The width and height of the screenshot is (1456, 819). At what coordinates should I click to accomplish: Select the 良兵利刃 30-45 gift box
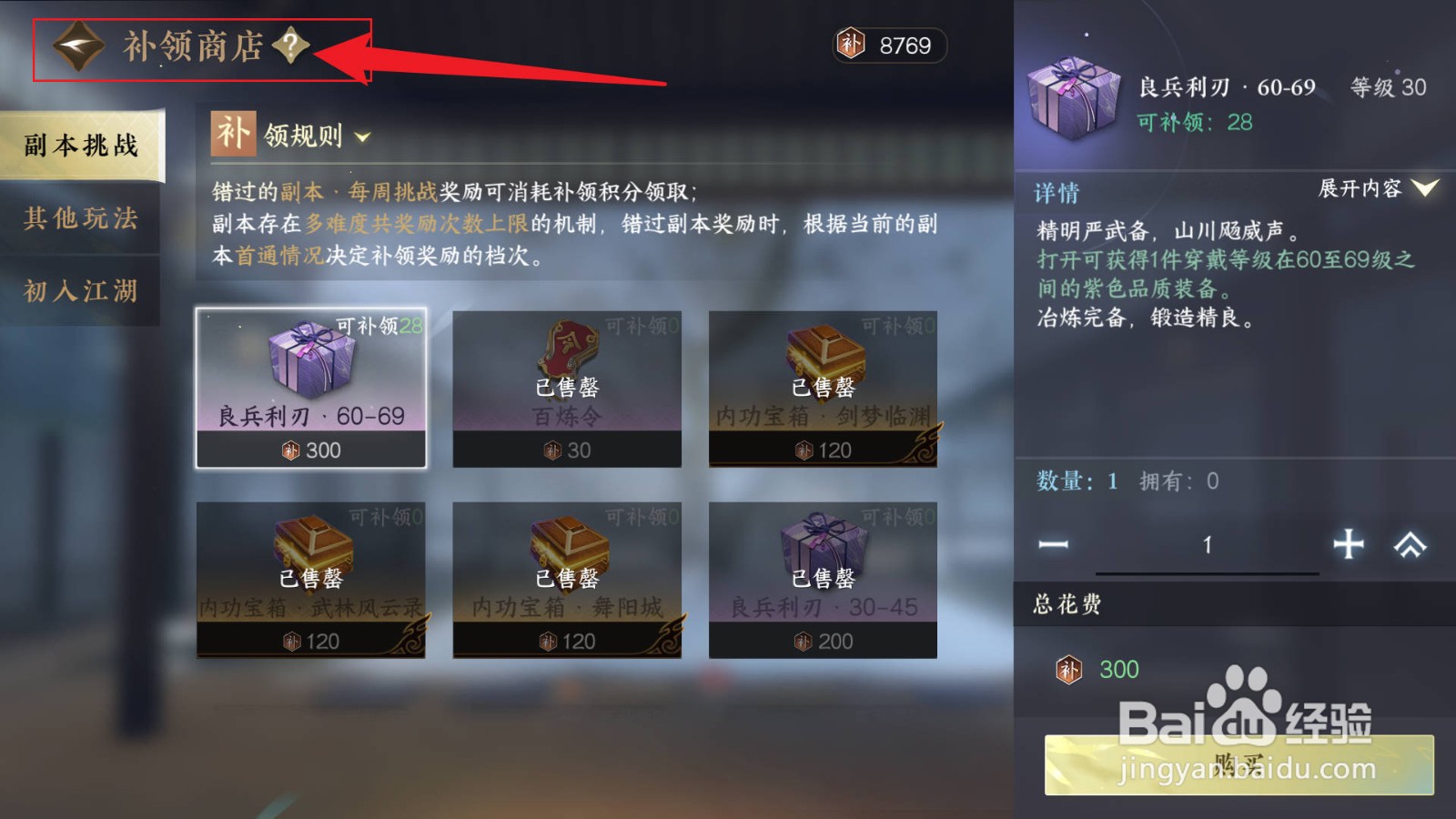click(823, 580)
